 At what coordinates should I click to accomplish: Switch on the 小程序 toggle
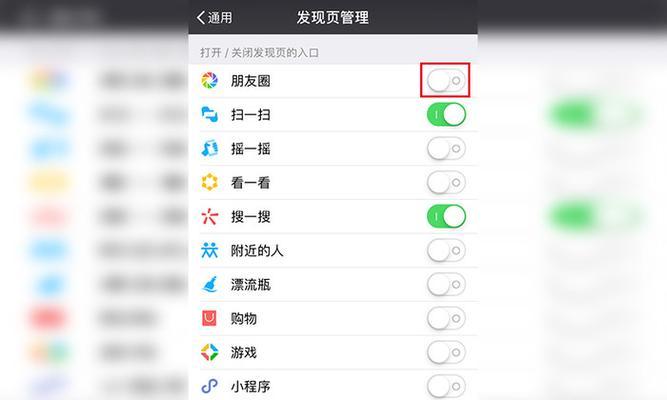tap(446, 386)
